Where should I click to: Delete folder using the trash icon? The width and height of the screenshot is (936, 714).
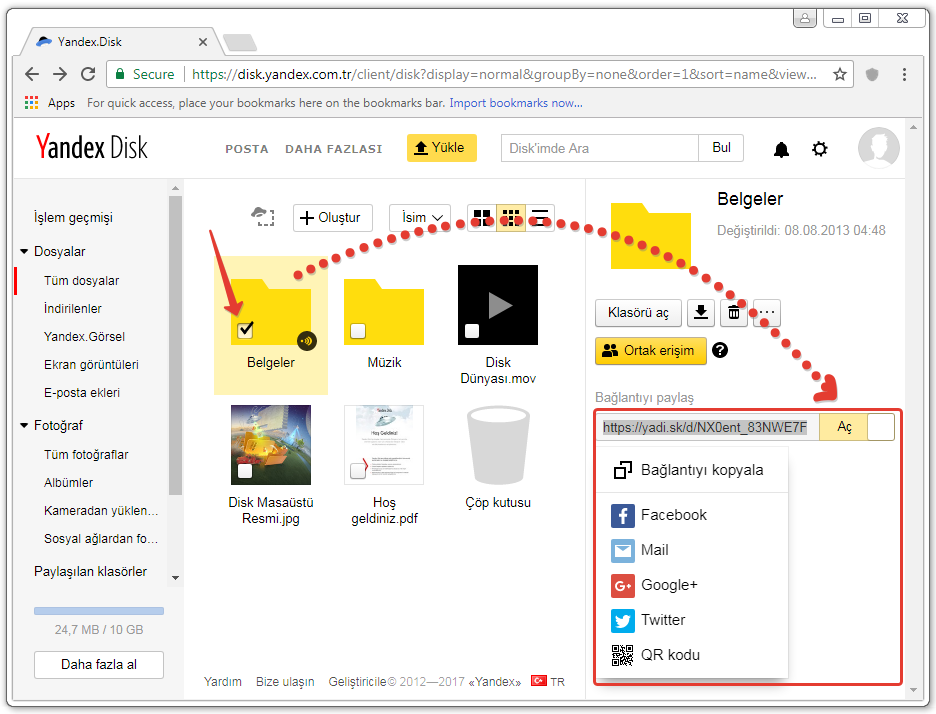tap(734, 313)
